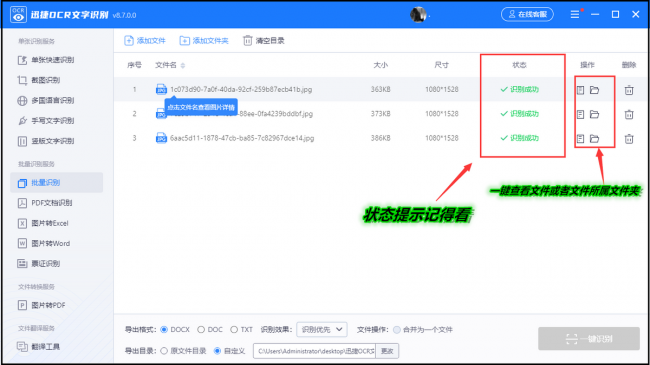This screenshot has width=650, height=365.
Task: Click JPG icon of 6aac5d11 file
Action: tap(161, 138)
